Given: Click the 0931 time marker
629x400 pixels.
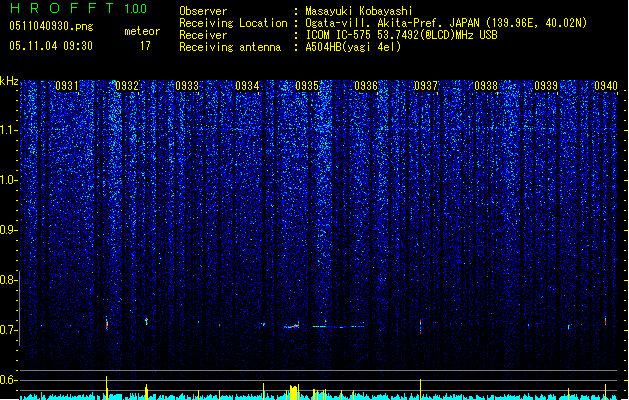Looking at the screenshot, I should [67, 86].
